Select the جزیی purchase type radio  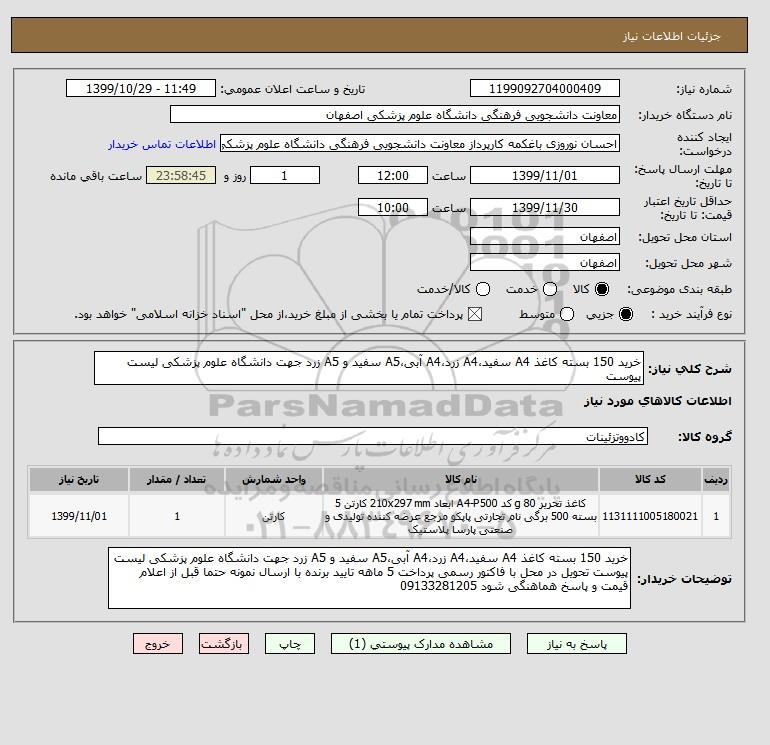(626, 314)
